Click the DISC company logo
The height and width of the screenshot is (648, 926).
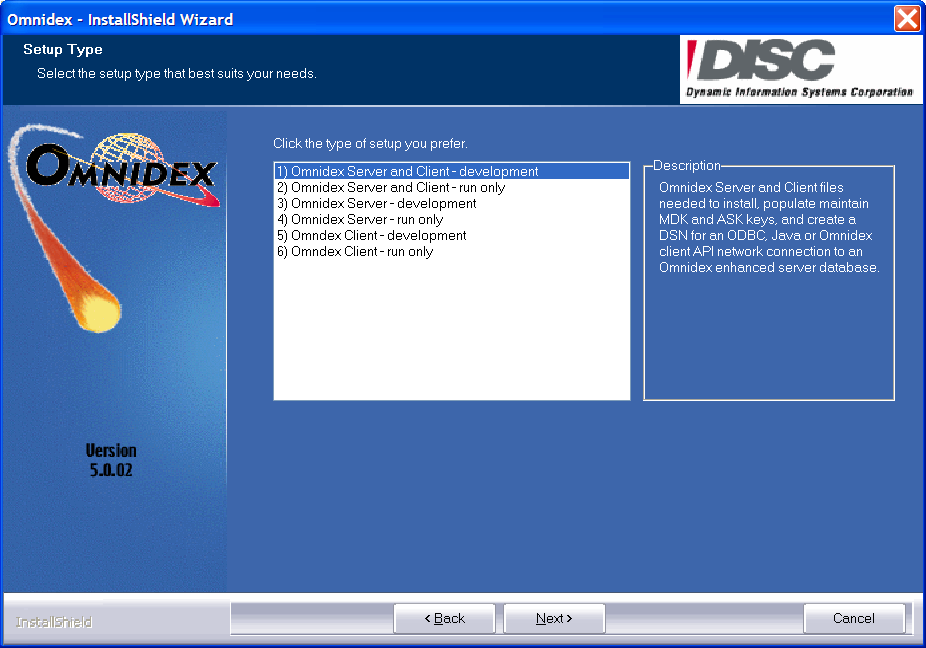pyautogui.click(x=799, y=69)
